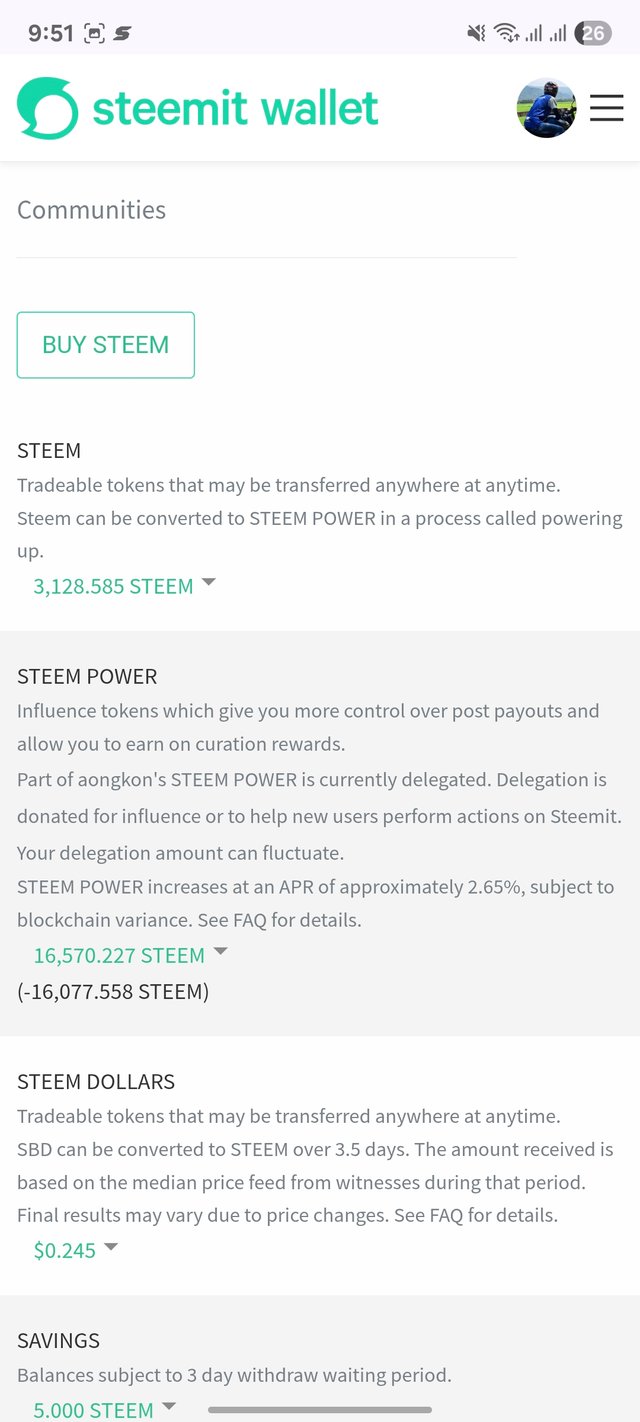The height and width of the screenshot is (1422, 640).
Task: Open the Communities tab
Action: pyautogui.click(x=91, y=210)
